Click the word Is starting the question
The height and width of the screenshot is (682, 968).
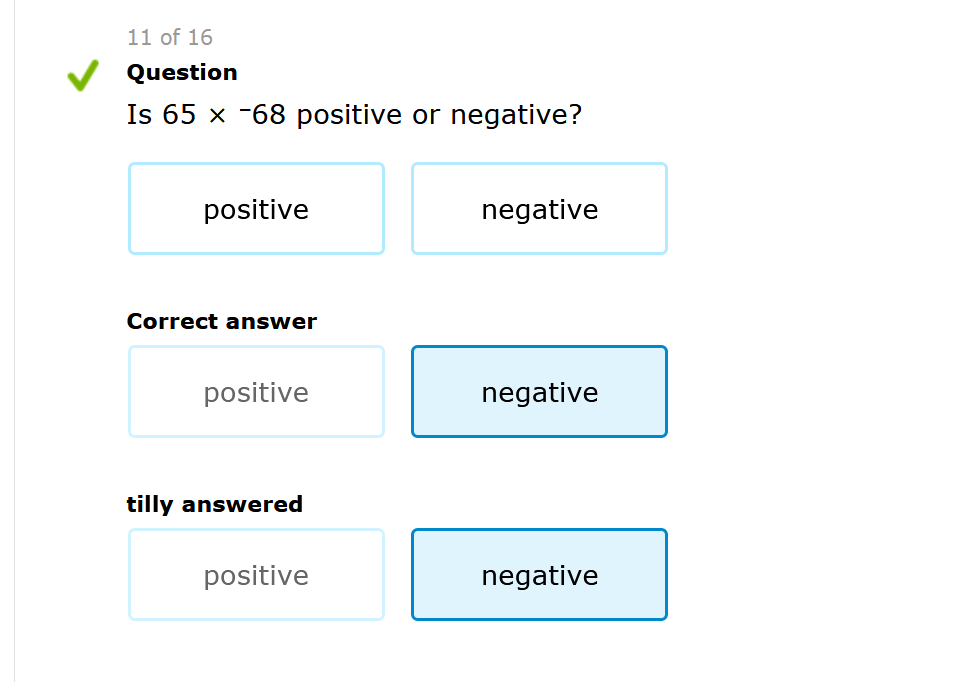[139, 116]
